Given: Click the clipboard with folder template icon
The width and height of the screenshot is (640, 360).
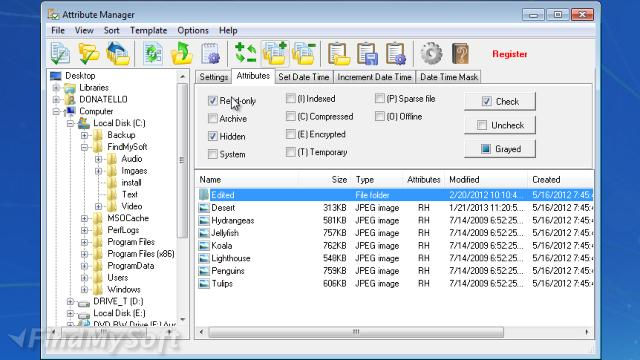Looking at the screenshot, I should [339, 53].
